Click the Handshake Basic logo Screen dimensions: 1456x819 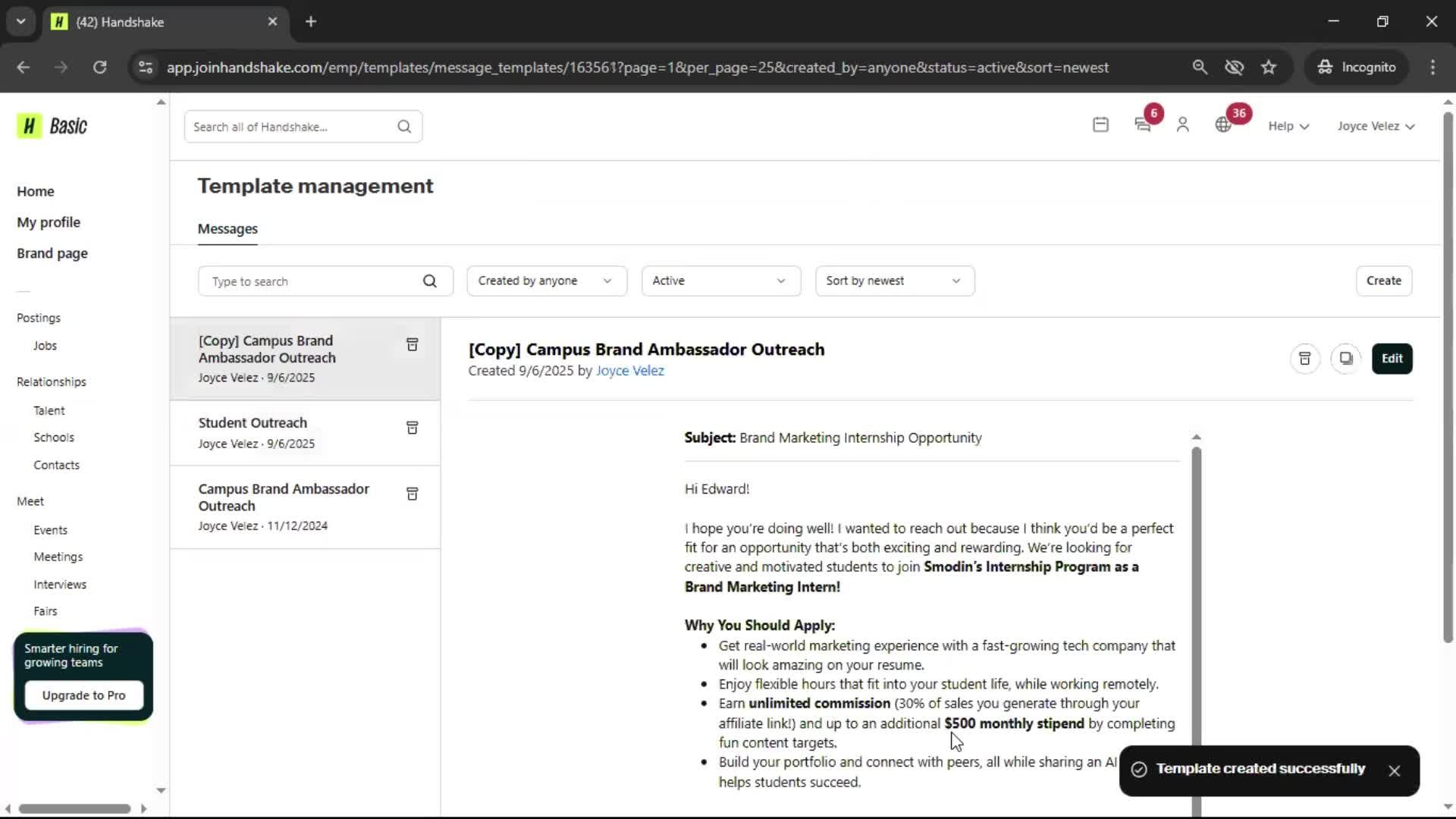click(52, 126)
